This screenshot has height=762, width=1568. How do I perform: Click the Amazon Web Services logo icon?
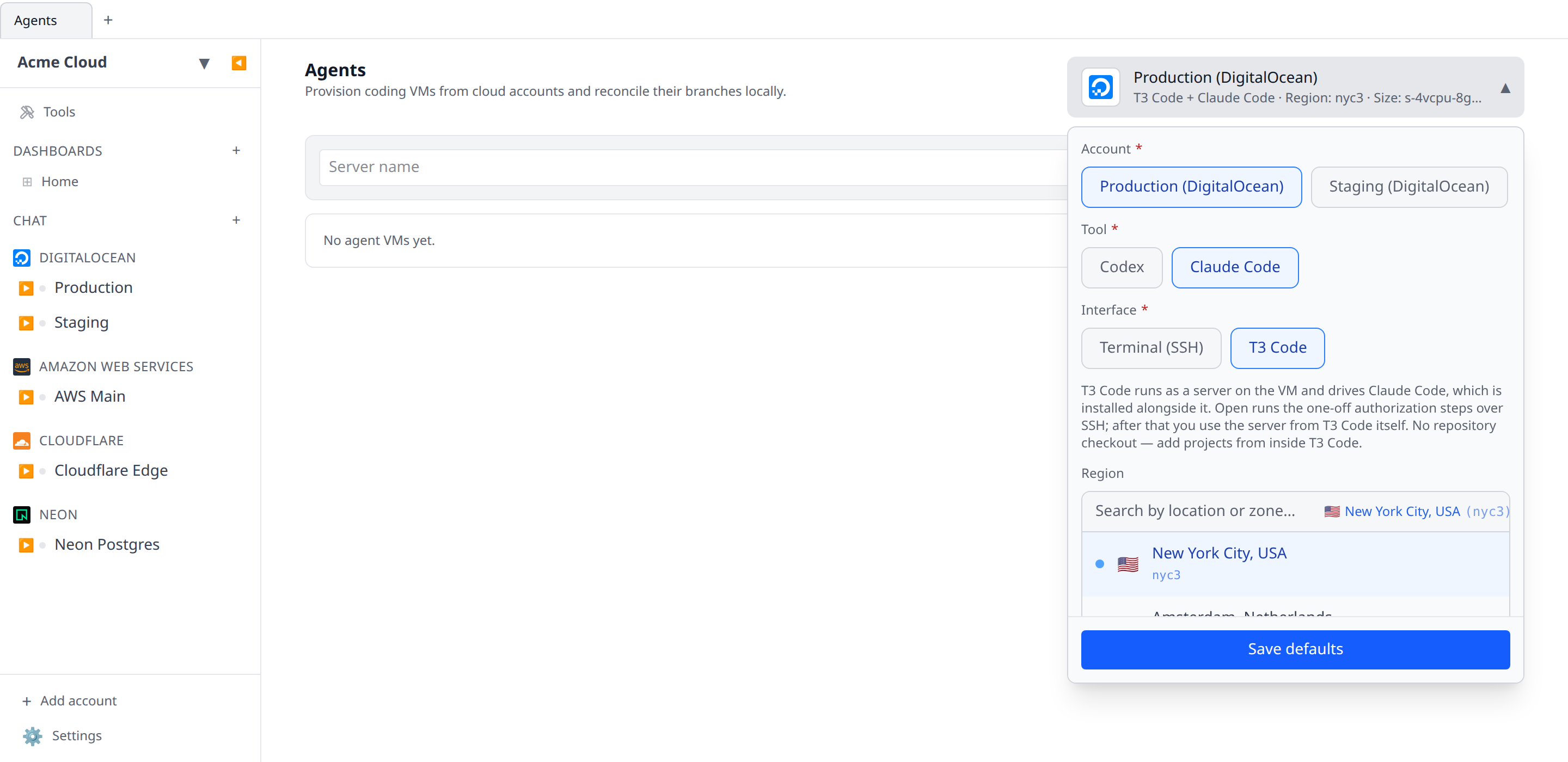(x=21, y=366)
